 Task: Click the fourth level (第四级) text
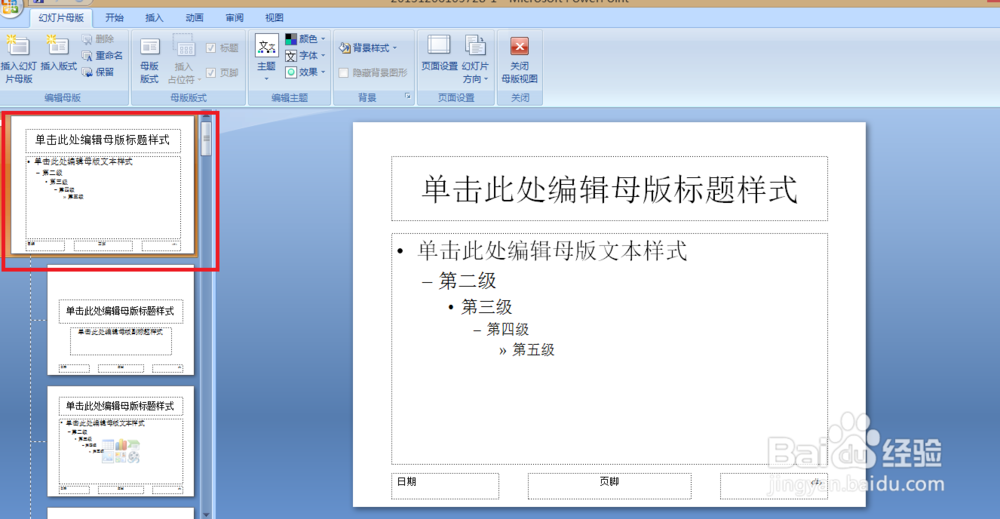[508, 329]
